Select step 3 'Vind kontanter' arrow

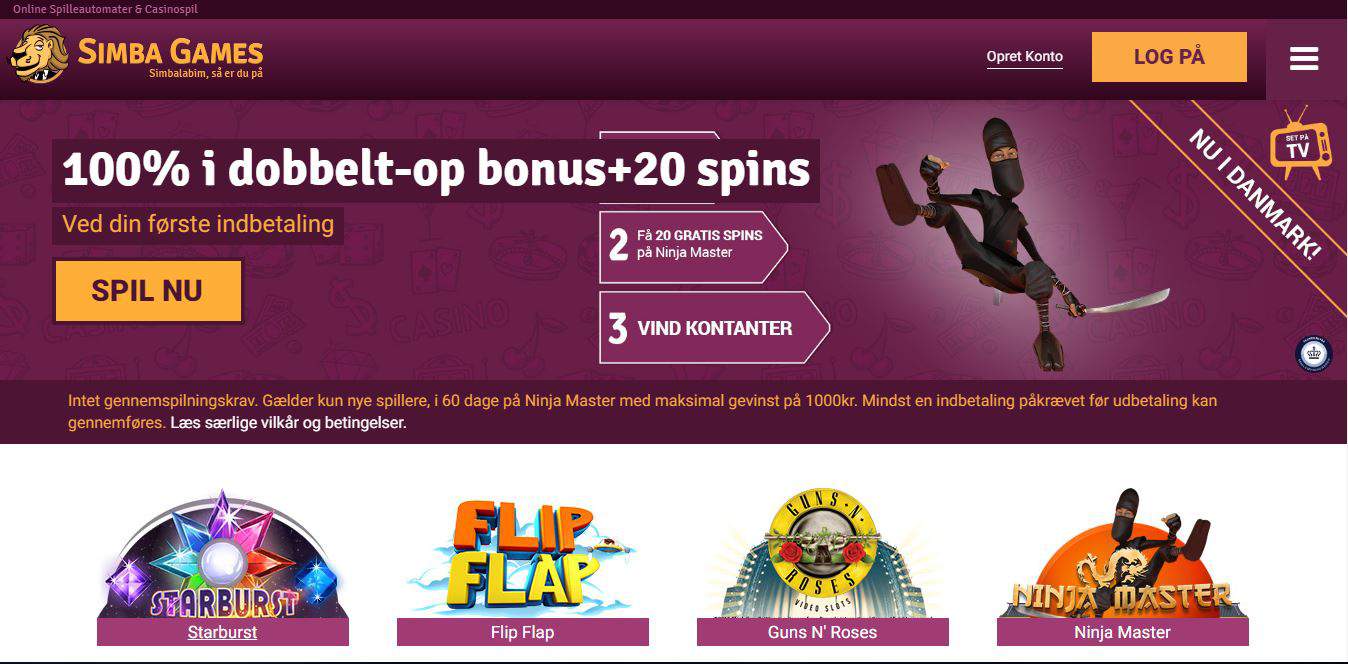(x=714, y=327)
